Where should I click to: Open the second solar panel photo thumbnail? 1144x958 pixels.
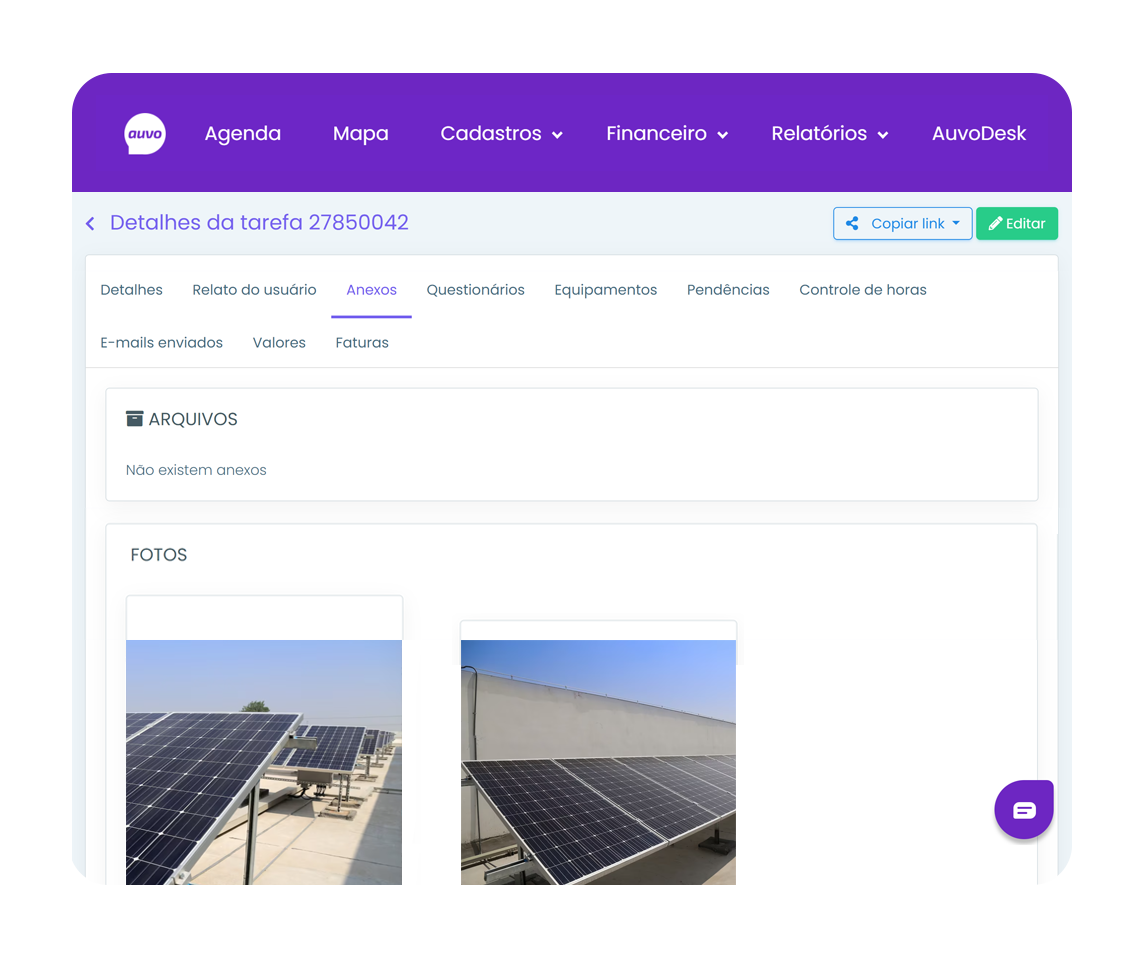[598, 765]
